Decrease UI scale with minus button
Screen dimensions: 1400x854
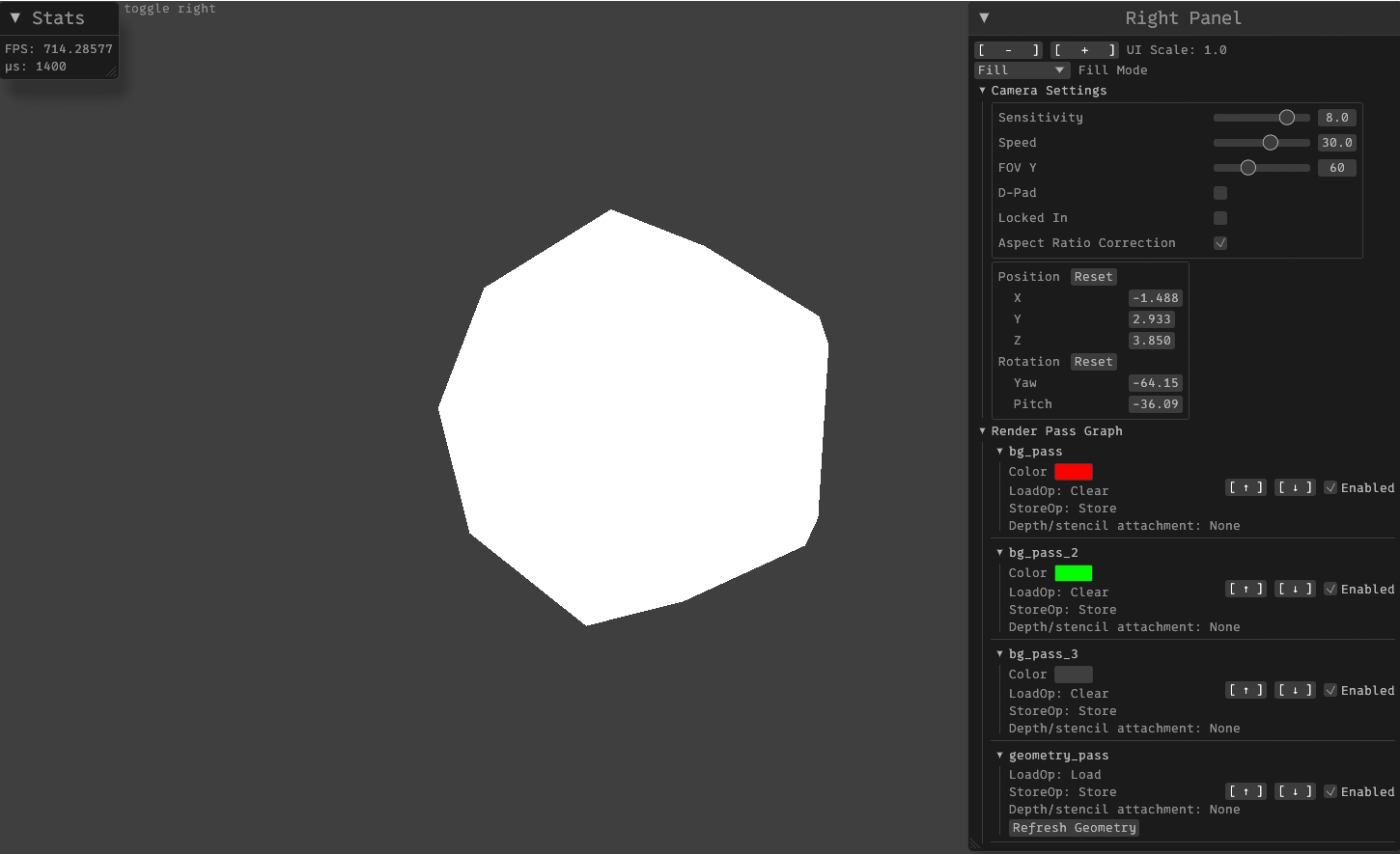pyautogui.click(x=1009, y=50)
